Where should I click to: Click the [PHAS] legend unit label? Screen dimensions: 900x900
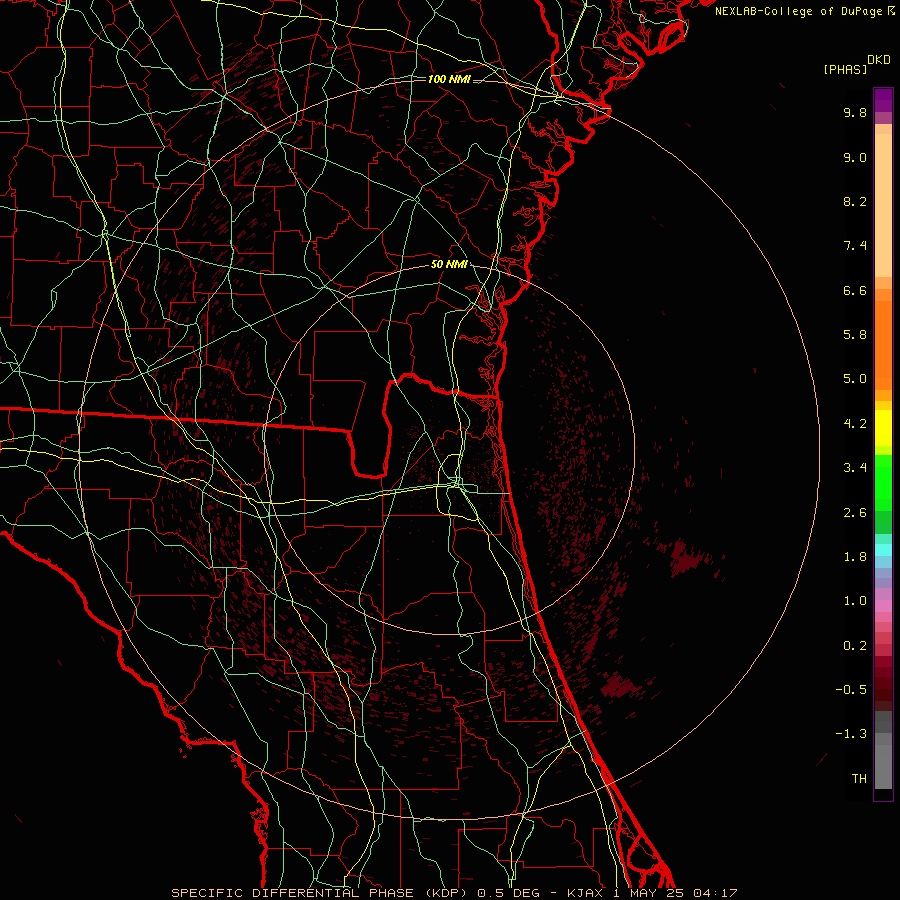click(x=845, y=69)
